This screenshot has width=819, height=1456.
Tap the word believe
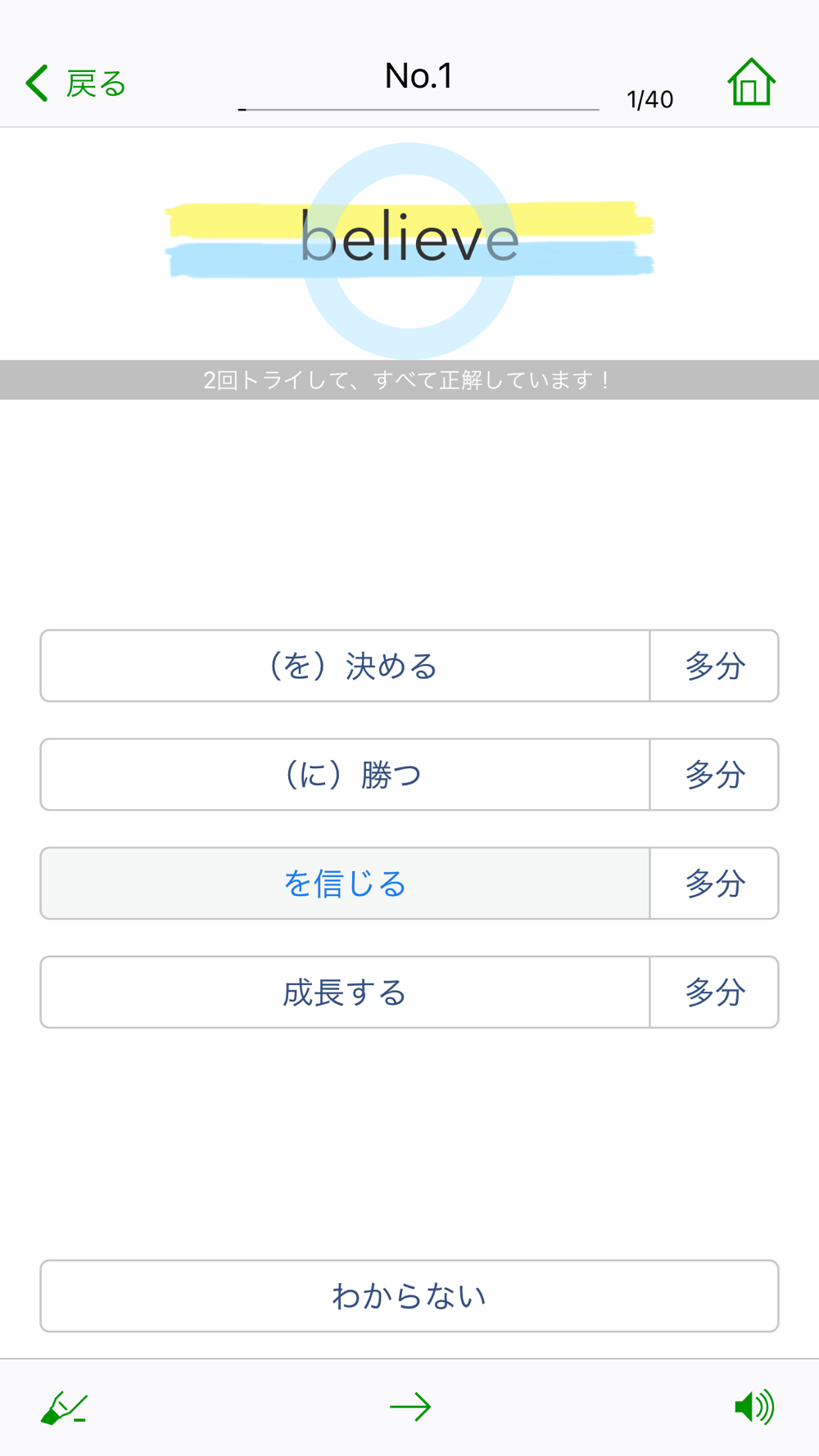pos(409,239)
